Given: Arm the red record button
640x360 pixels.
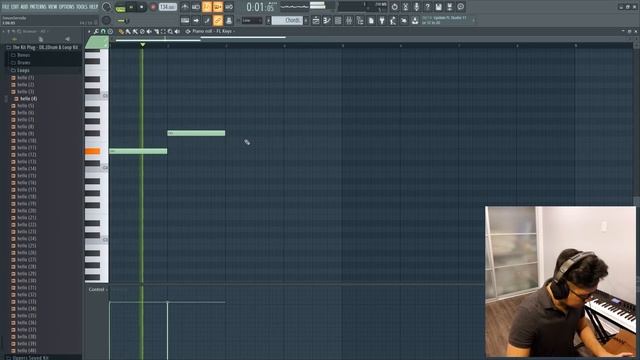Looking at the screenshot, I should click(x=153, y=7).
